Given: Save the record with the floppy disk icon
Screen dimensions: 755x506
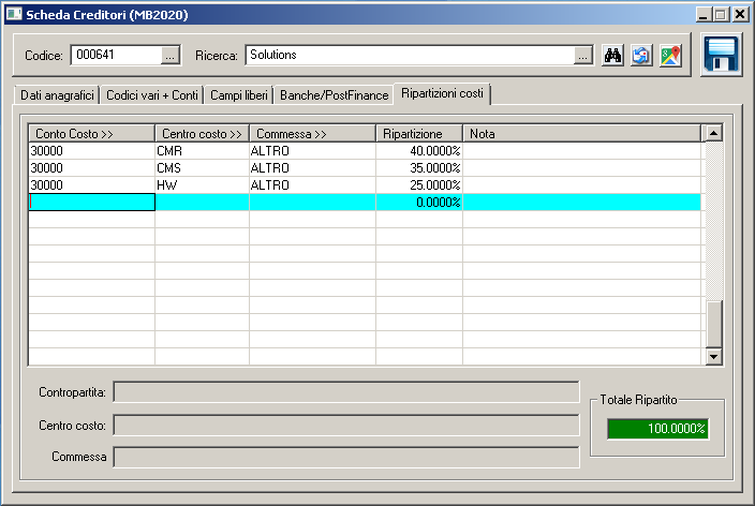Looking at the screenshot, I should [x=720, y=55].
